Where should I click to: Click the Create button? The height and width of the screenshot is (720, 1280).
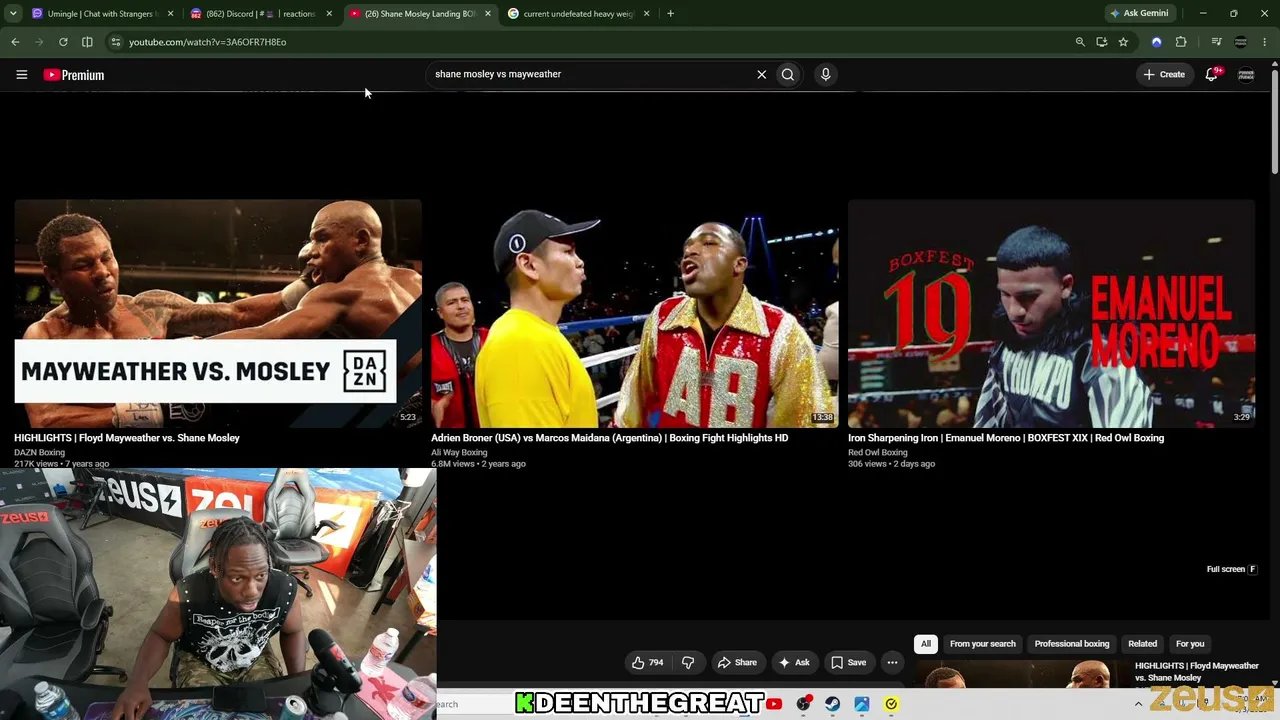point(1164,74)
